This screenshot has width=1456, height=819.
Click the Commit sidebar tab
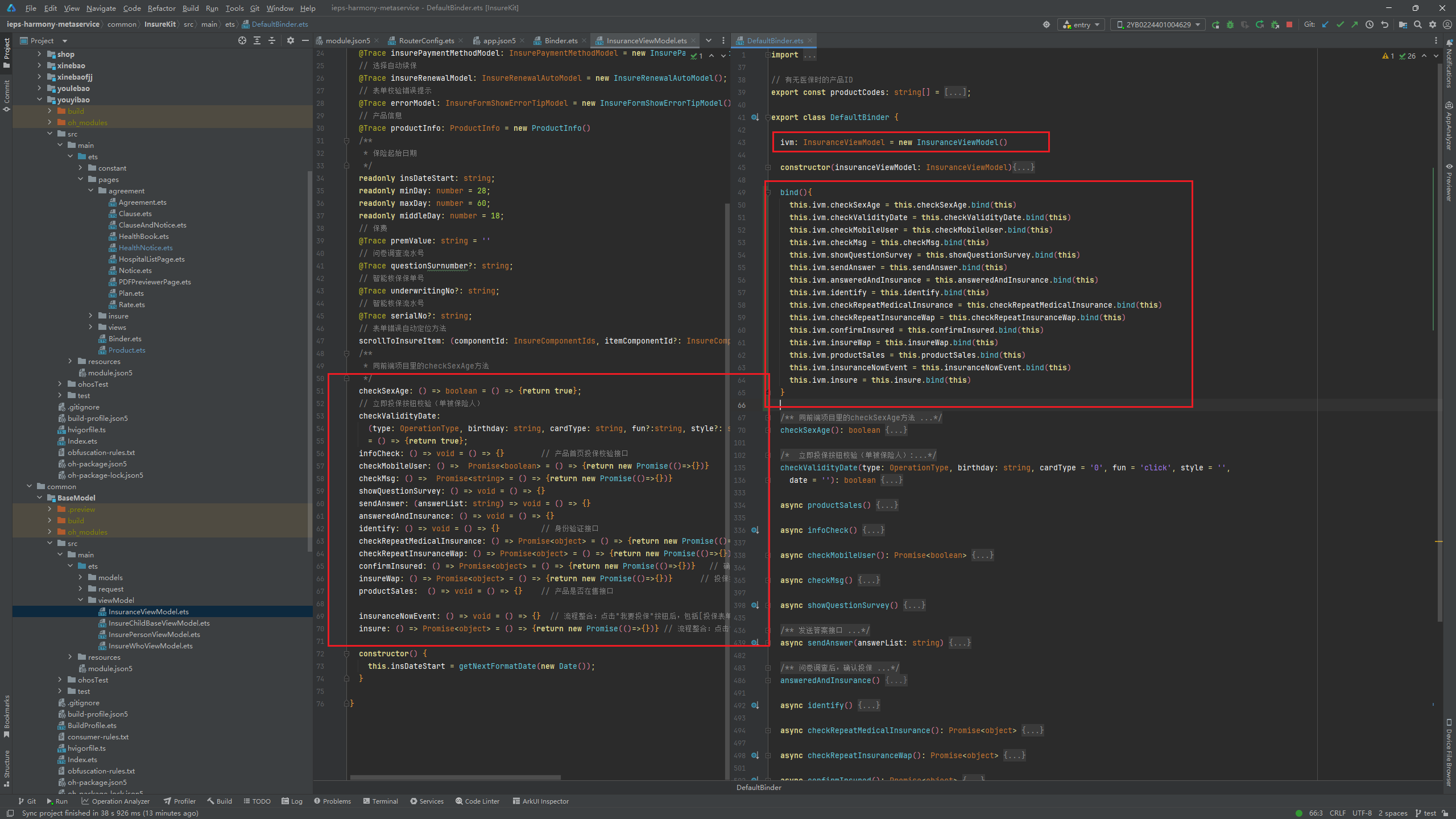pos(6,96)
